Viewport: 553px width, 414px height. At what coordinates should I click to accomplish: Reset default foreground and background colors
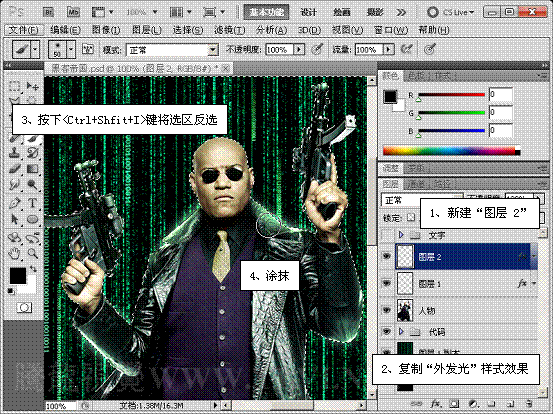(11, 291)
